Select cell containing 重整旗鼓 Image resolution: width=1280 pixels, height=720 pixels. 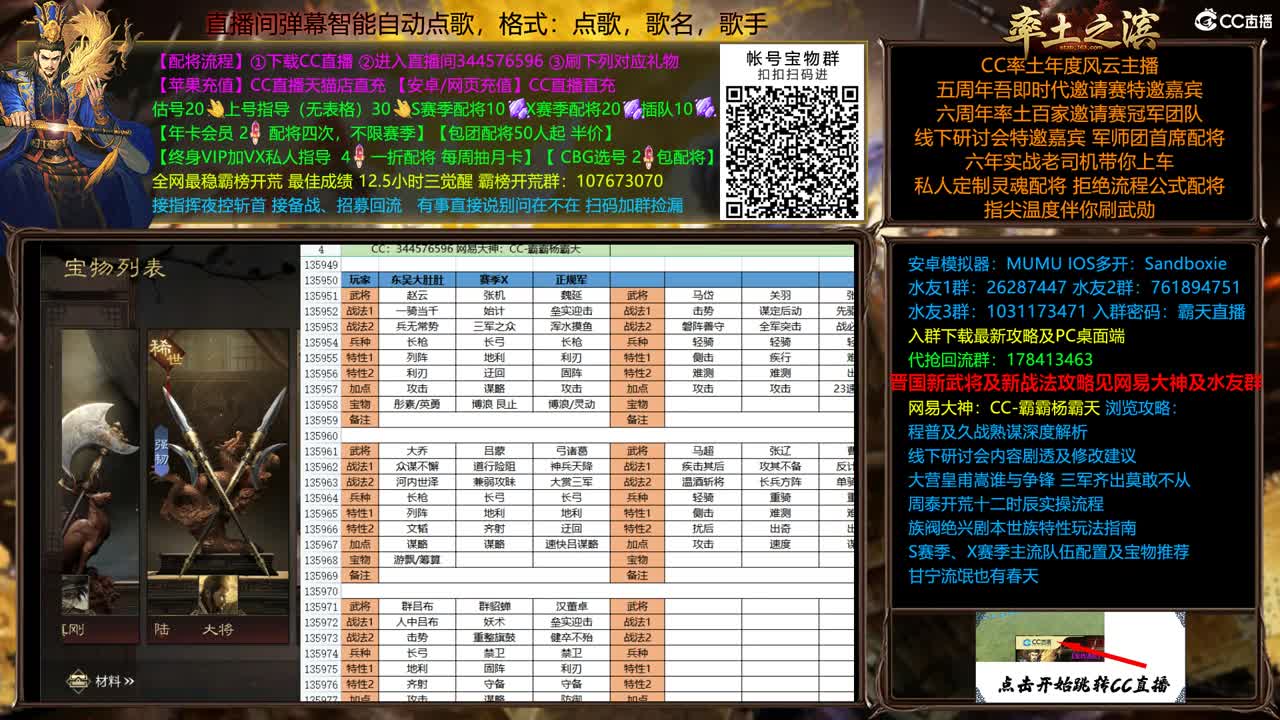[494, 638]
